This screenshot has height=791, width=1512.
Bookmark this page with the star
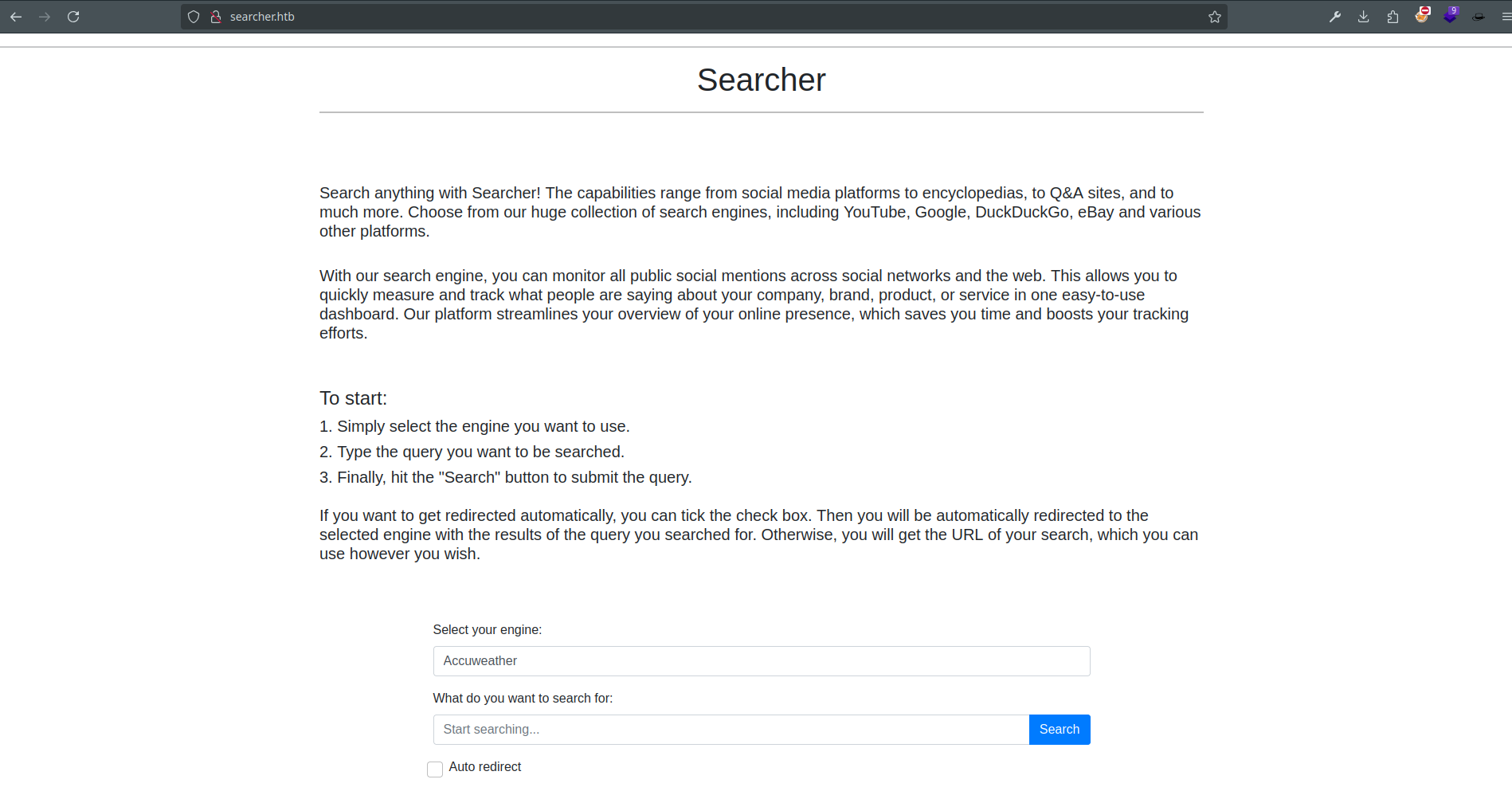[x=1214, y=17]
